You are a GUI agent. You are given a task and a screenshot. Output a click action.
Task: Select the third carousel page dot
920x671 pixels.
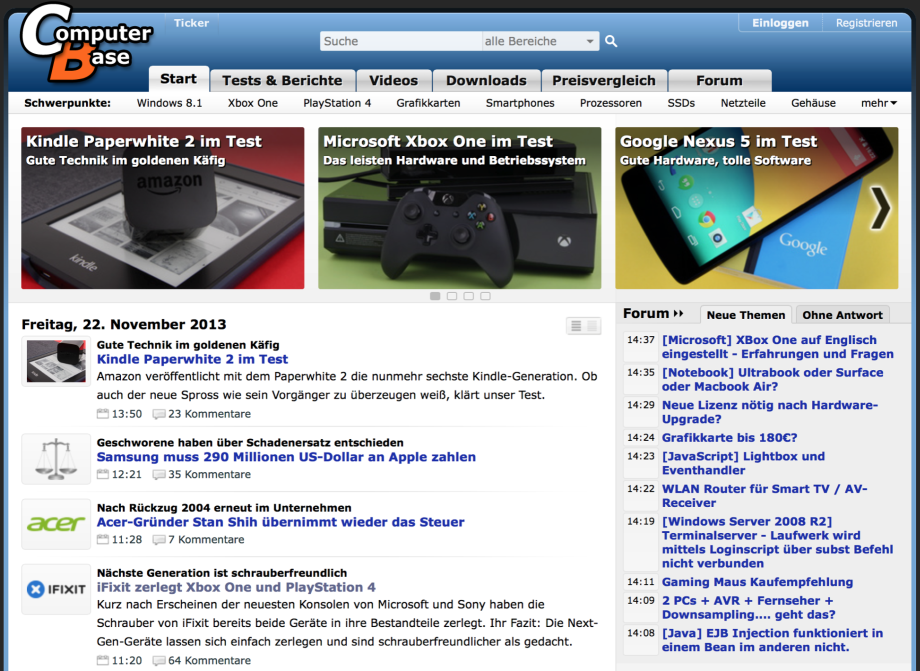[468, 296]
